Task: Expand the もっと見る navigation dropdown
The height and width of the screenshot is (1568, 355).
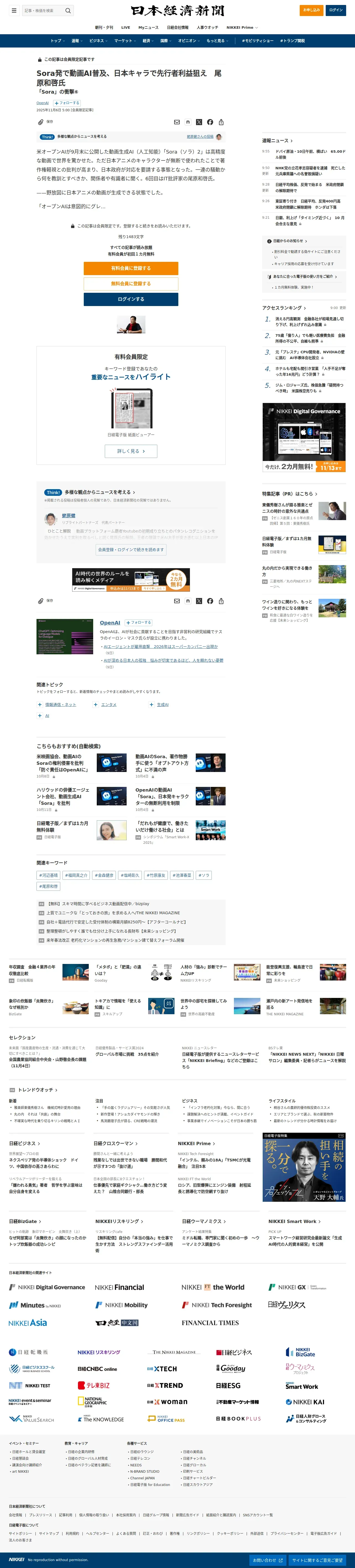Action: tap(217, 41)
